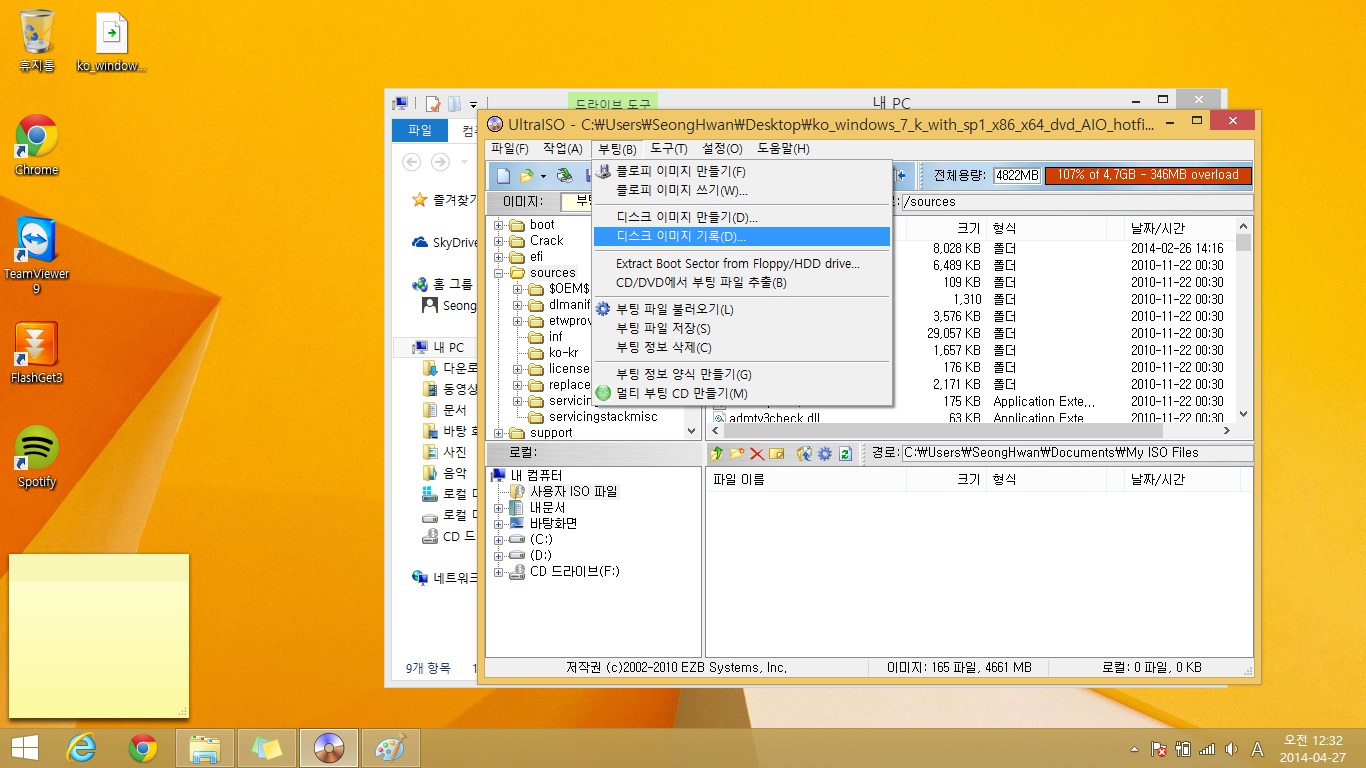Screen dimensions: 1366x768
Task: Open Chrome desktop shortcut
Action: (37, 145)
